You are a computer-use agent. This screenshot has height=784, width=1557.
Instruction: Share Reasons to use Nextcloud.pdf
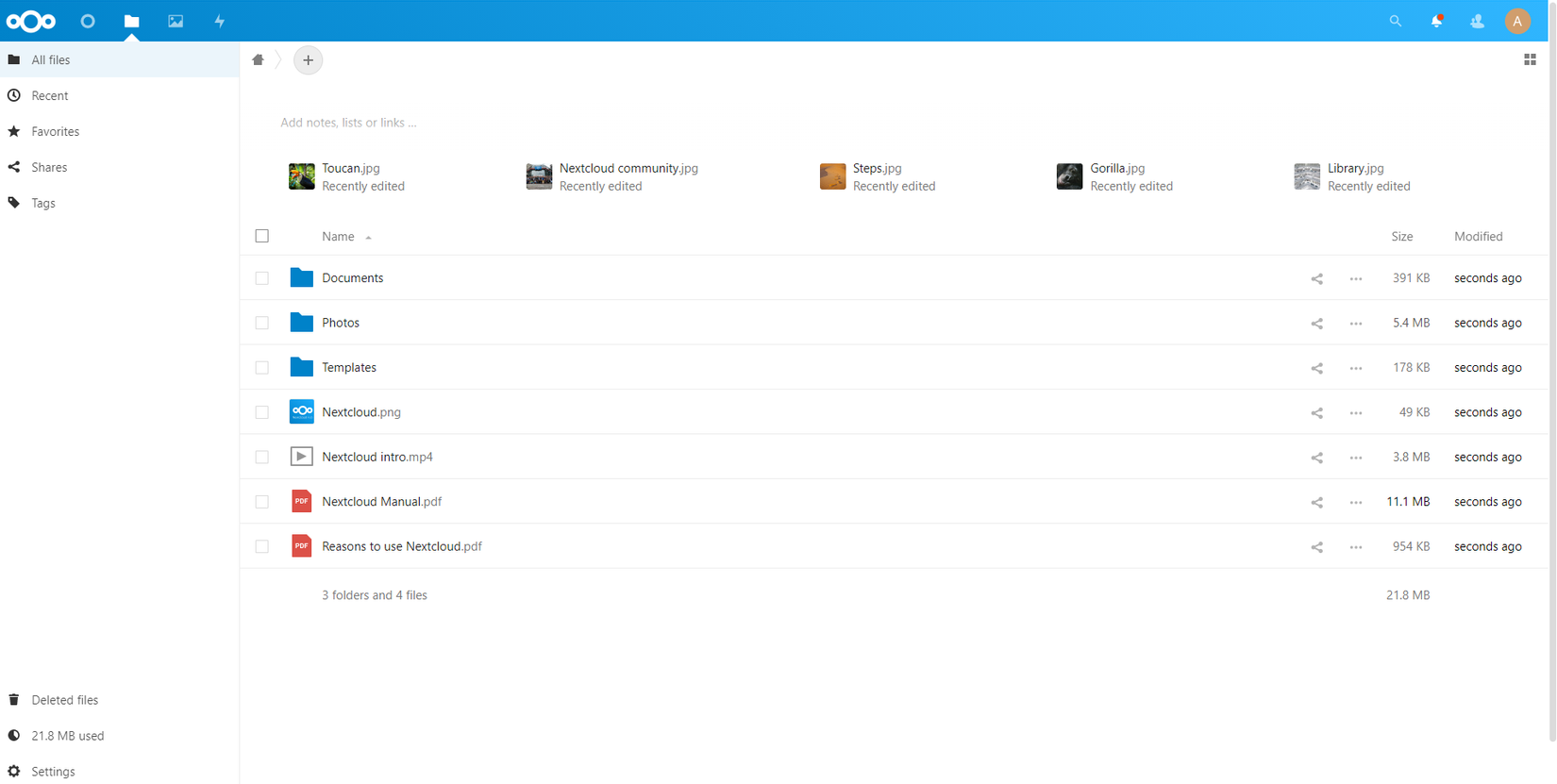[1316, 547]
